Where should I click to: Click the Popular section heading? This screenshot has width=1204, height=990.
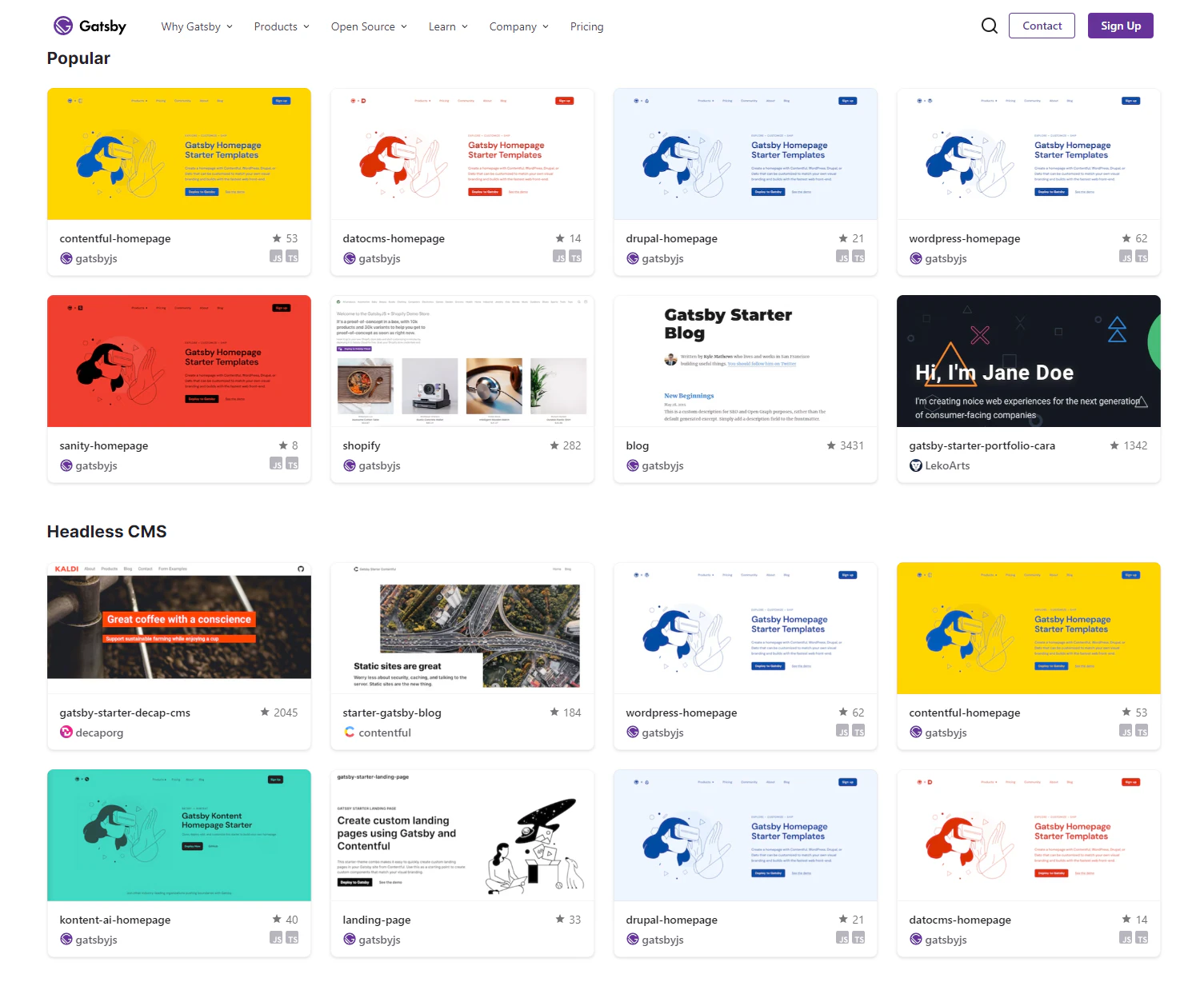click(x=78, y=58)
